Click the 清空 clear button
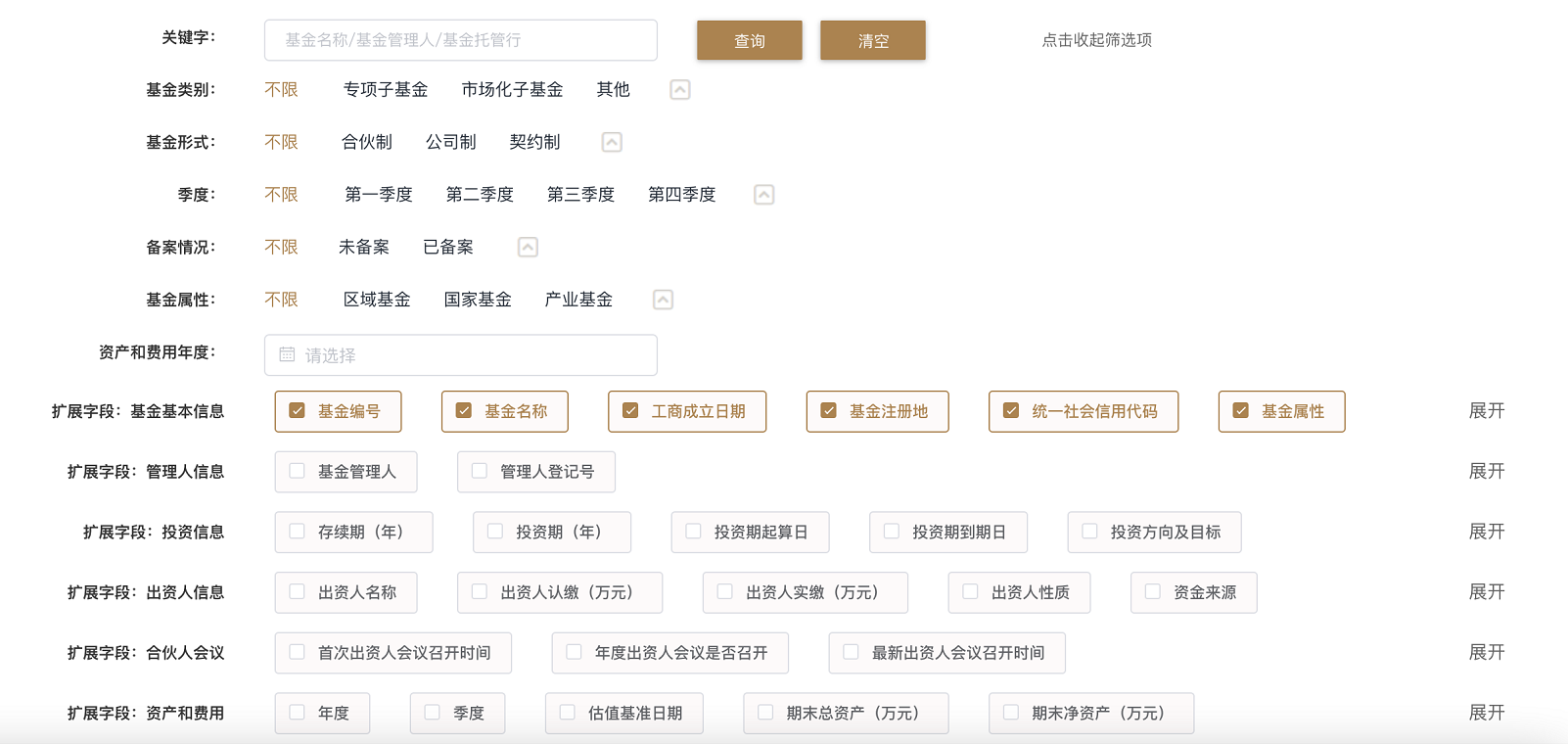1568x744 pixels. point(873,40)
